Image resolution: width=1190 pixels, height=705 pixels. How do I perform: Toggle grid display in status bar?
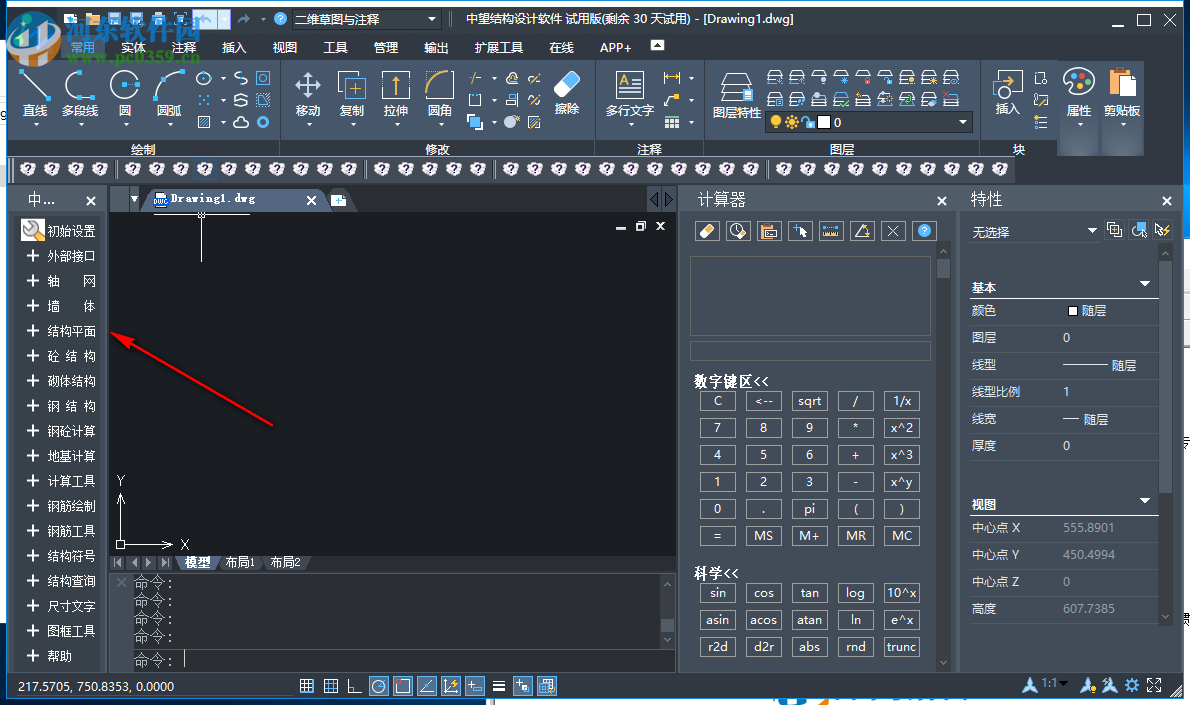332,686
